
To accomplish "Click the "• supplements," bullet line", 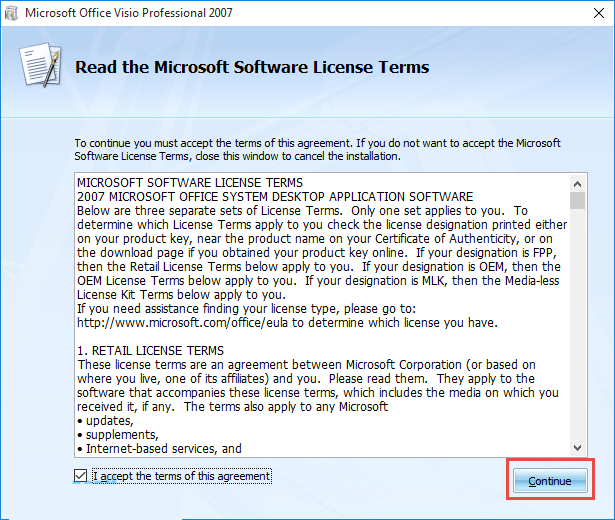I will [118, 435].
